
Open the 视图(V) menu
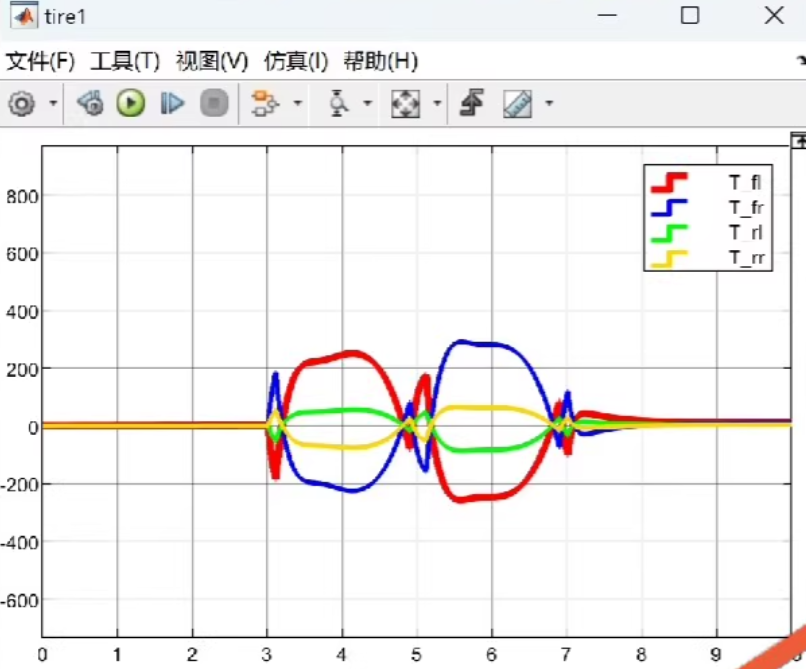pos(212,62)
